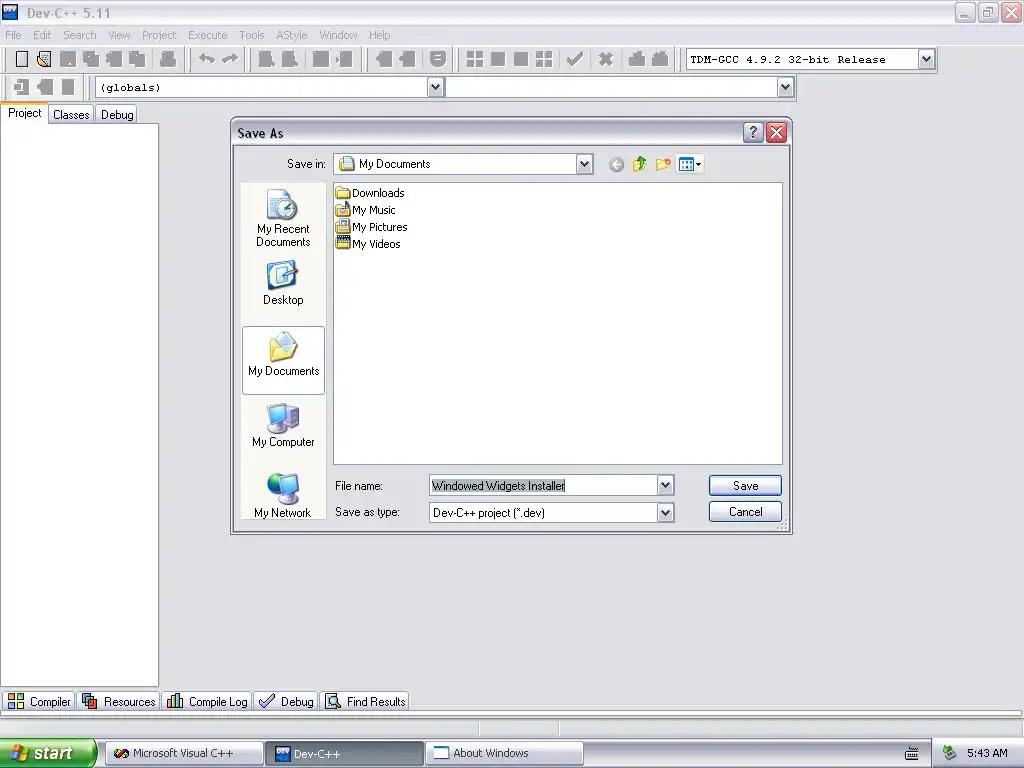Click the Save button
1024x768 pixels.
745,485
